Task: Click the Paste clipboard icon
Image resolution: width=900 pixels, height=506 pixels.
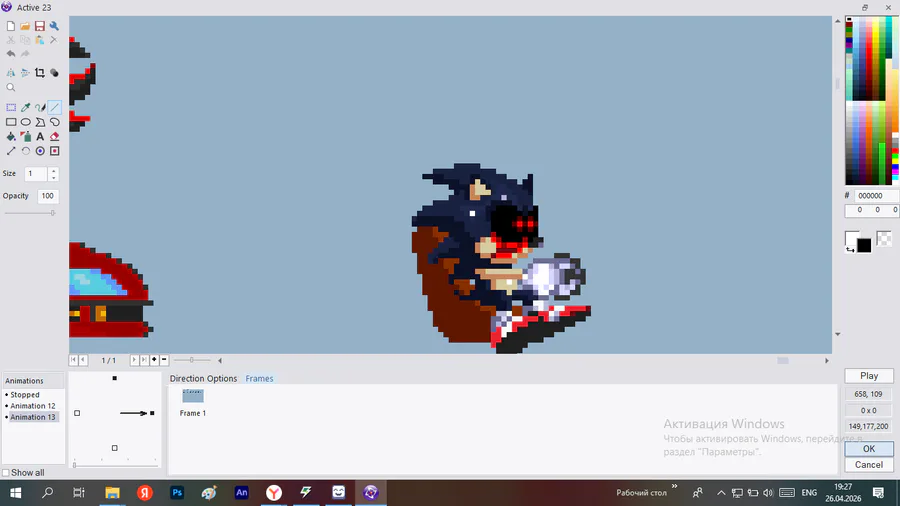Action: click(40, 40)
